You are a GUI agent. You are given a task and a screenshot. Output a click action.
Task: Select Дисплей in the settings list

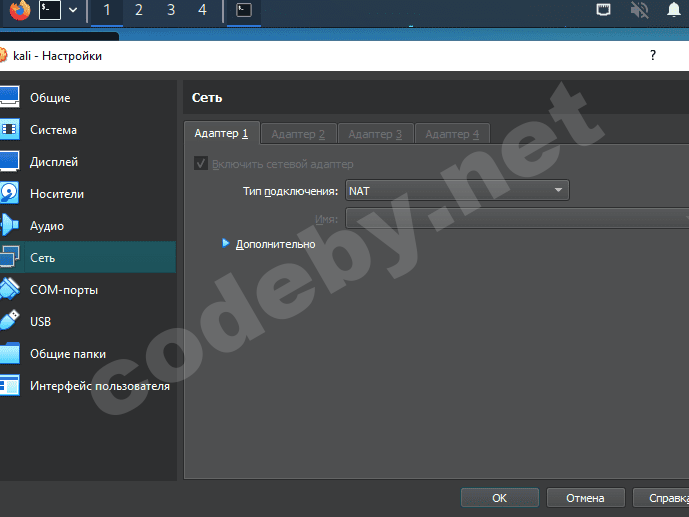54,162
